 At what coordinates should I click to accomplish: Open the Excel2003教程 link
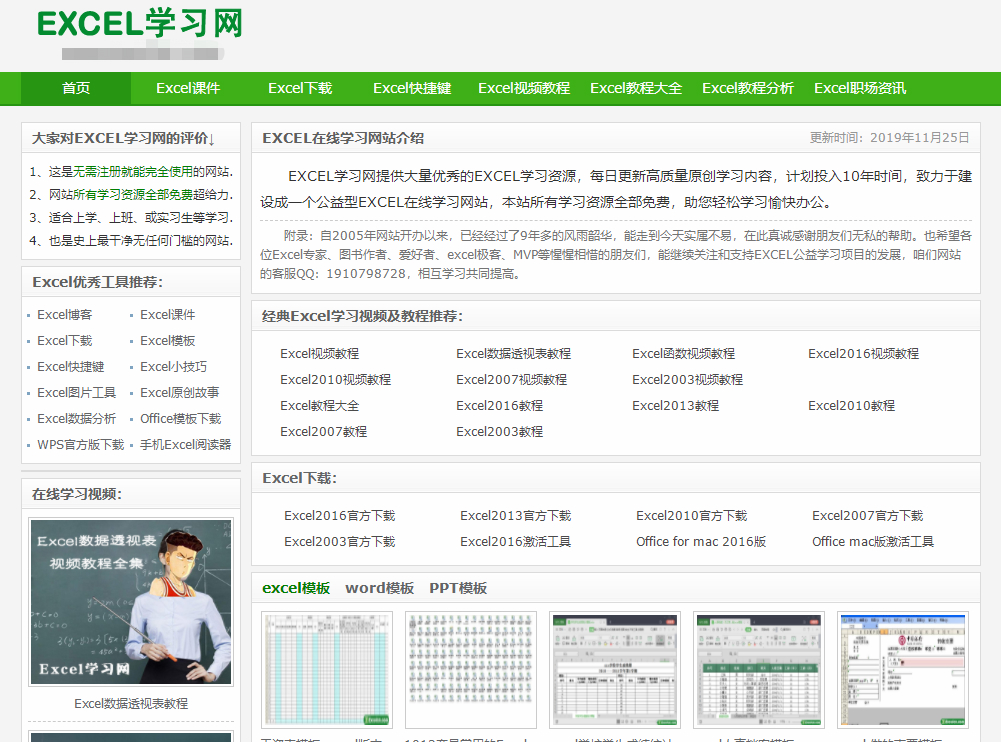(x=500, y=432)
